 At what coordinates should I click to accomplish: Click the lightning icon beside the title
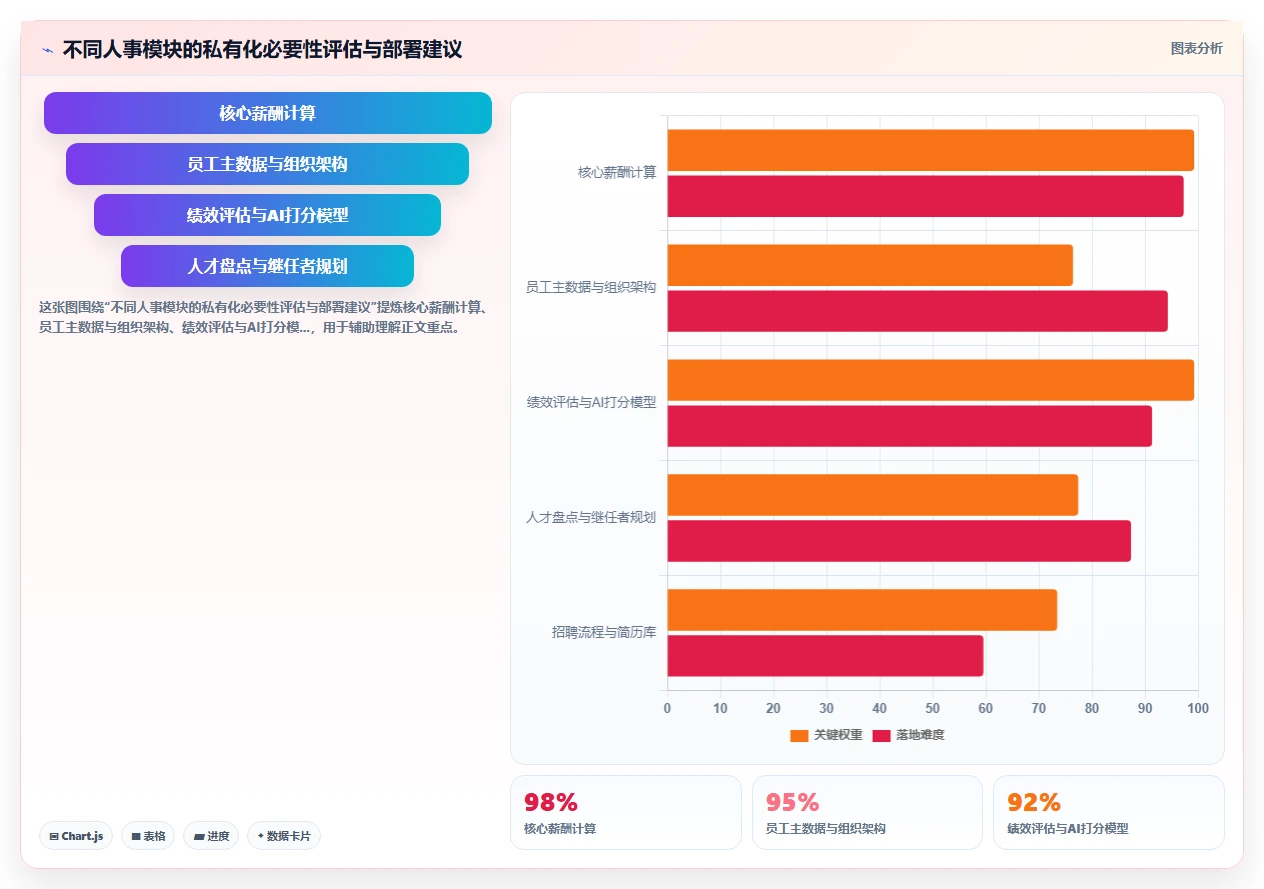point(47,50)
